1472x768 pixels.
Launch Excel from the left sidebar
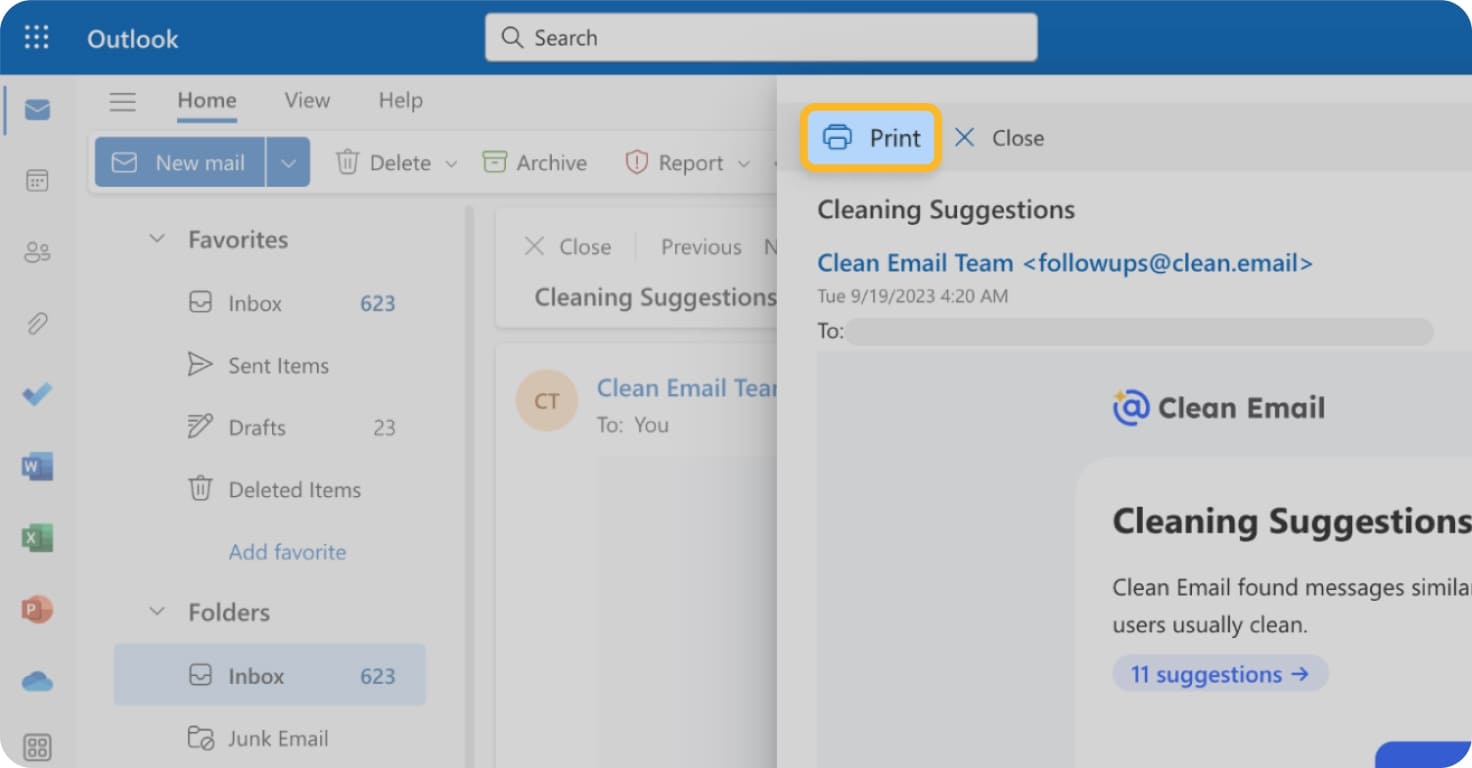(x=37, y=537)
